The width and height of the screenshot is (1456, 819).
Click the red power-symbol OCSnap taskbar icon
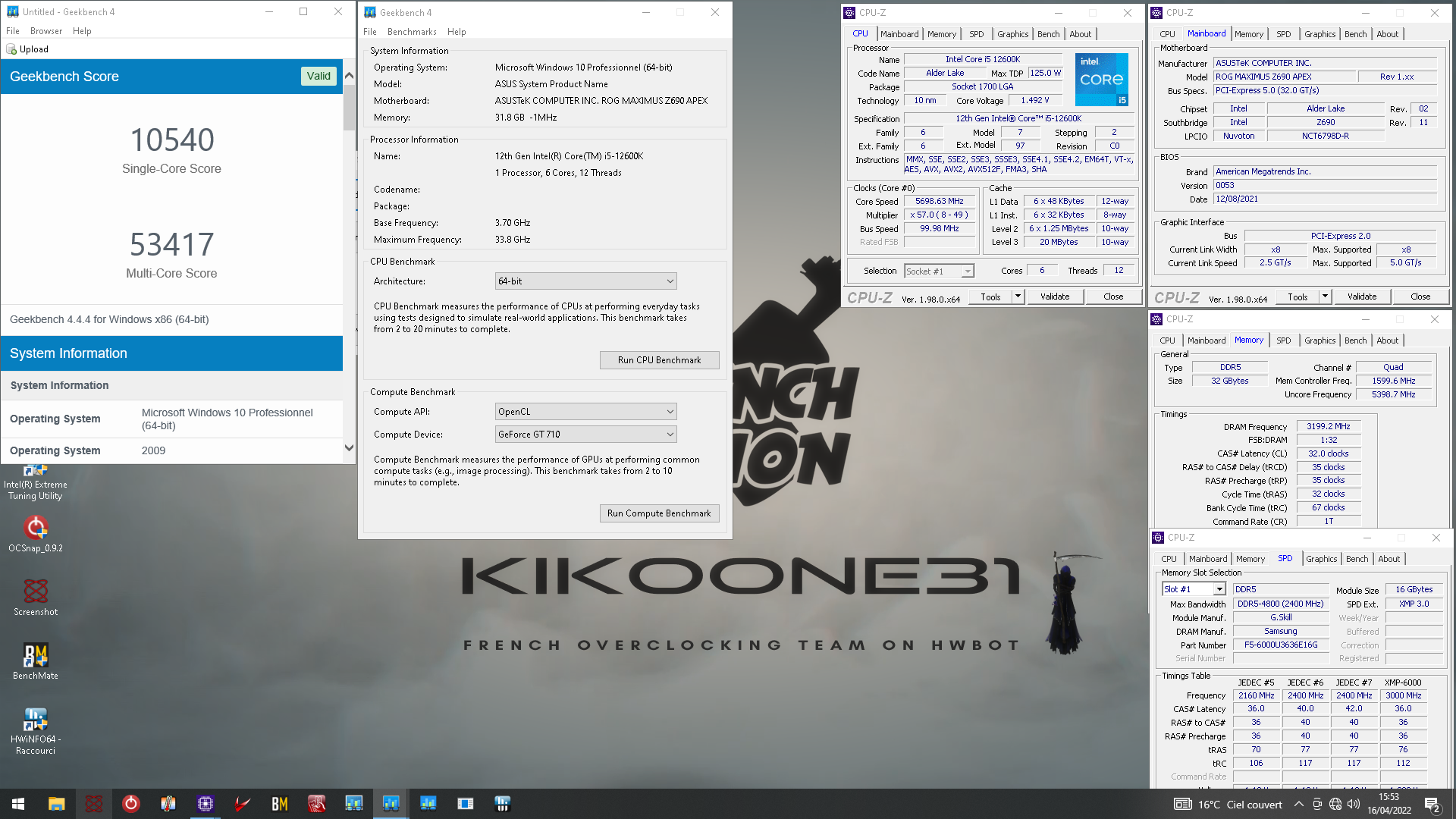[x=130, y=804]
